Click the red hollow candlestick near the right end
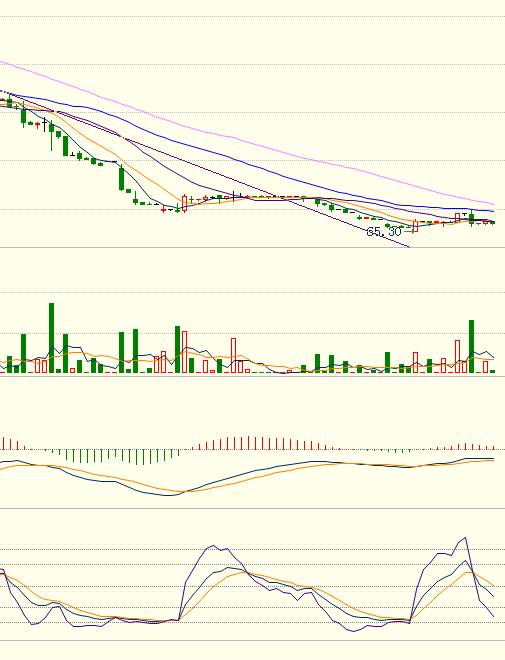 [x=457, y=218]
